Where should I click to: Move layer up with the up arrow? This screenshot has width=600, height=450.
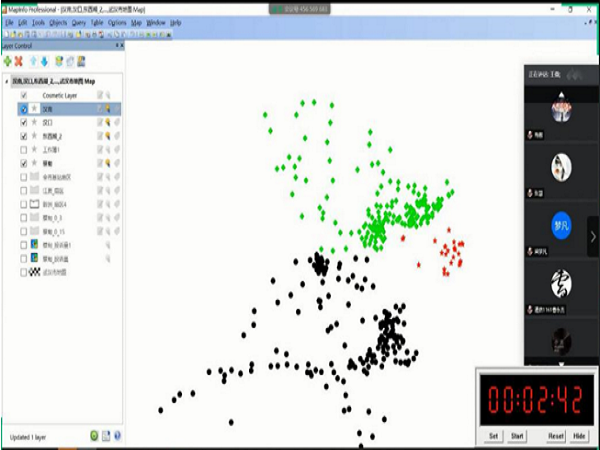(x=34, y=61)
